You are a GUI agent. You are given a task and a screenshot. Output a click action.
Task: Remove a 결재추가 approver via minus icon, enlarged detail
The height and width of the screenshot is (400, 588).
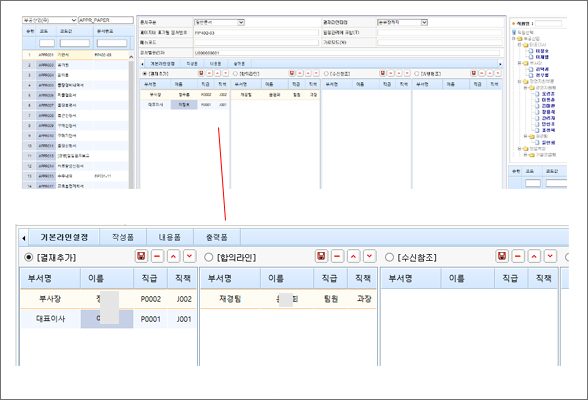(157, 256)
